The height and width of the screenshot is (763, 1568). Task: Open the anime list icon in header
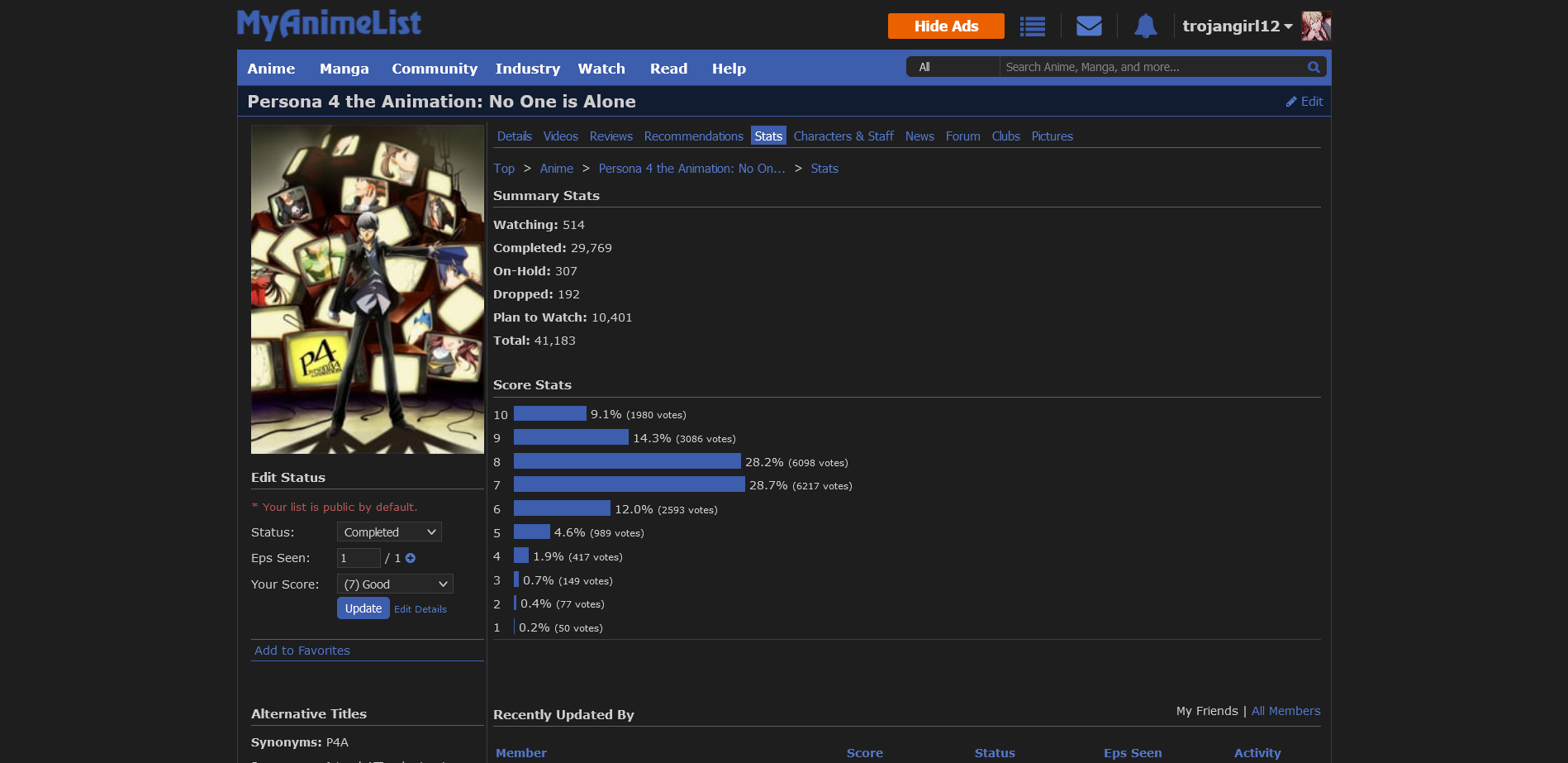tap(1032, 26)
